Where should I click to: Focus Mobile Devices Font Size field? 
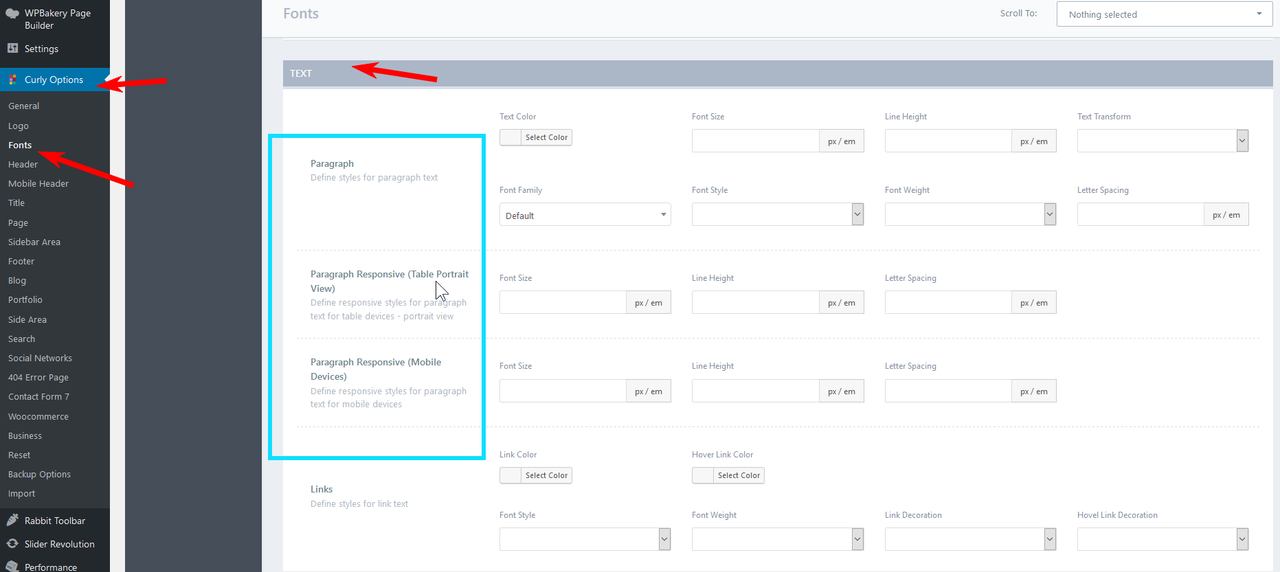pos(563,391)
